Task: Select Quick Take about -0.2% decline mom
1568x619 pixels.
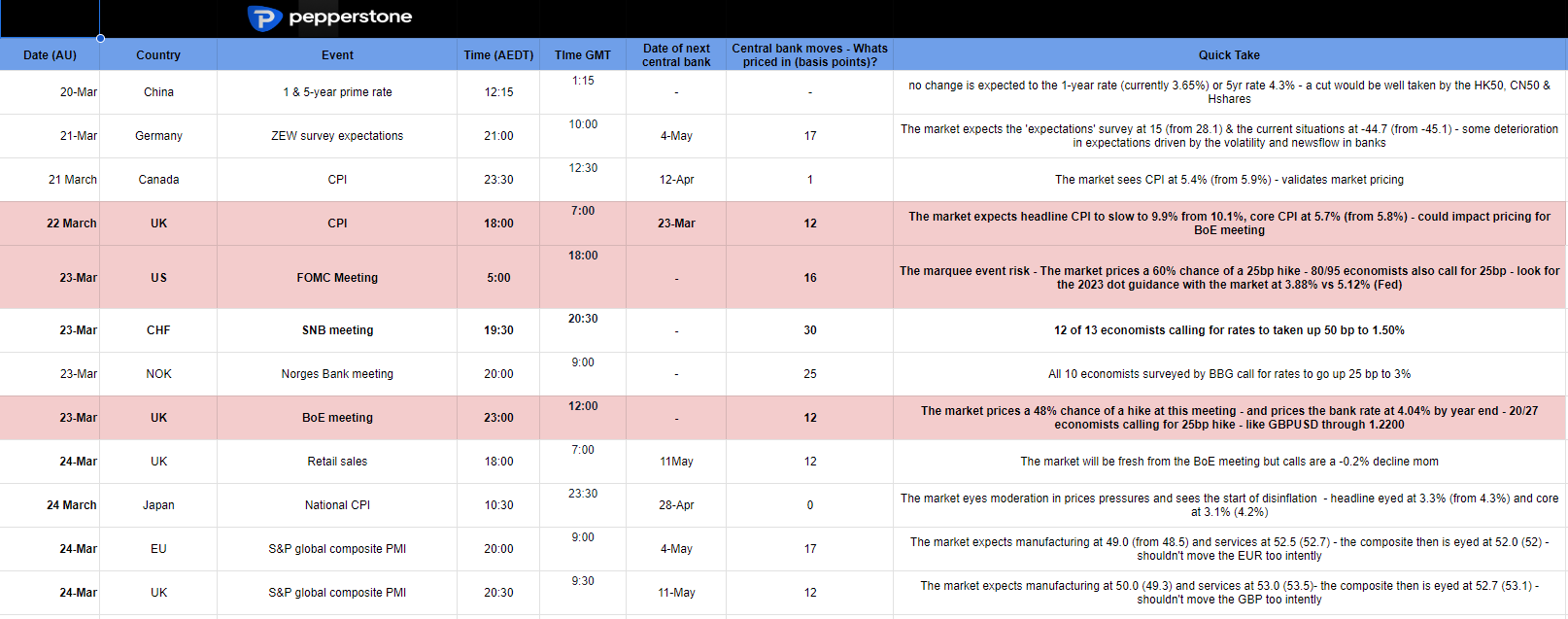Action: (x=1229, y=462)
